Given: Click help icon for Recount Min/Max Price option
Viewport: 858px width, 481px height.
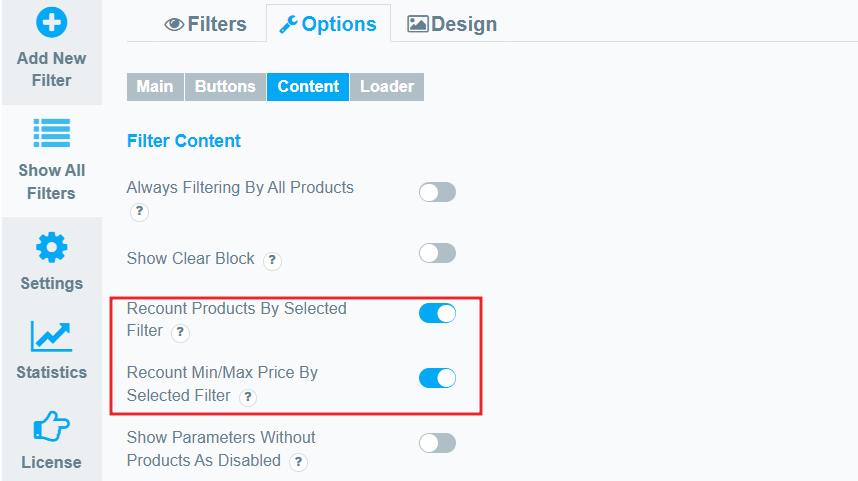Looking at the screenshot, I should click(x=248, y=397).
